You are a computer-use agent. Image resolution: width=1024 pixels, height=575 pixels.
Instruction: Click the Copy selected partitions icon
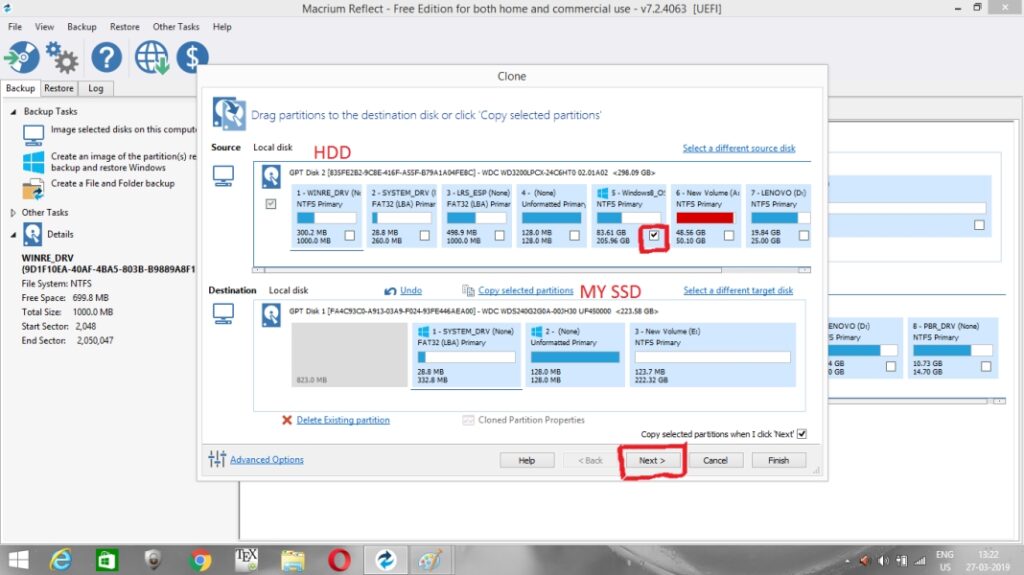(x=468, y=290)
